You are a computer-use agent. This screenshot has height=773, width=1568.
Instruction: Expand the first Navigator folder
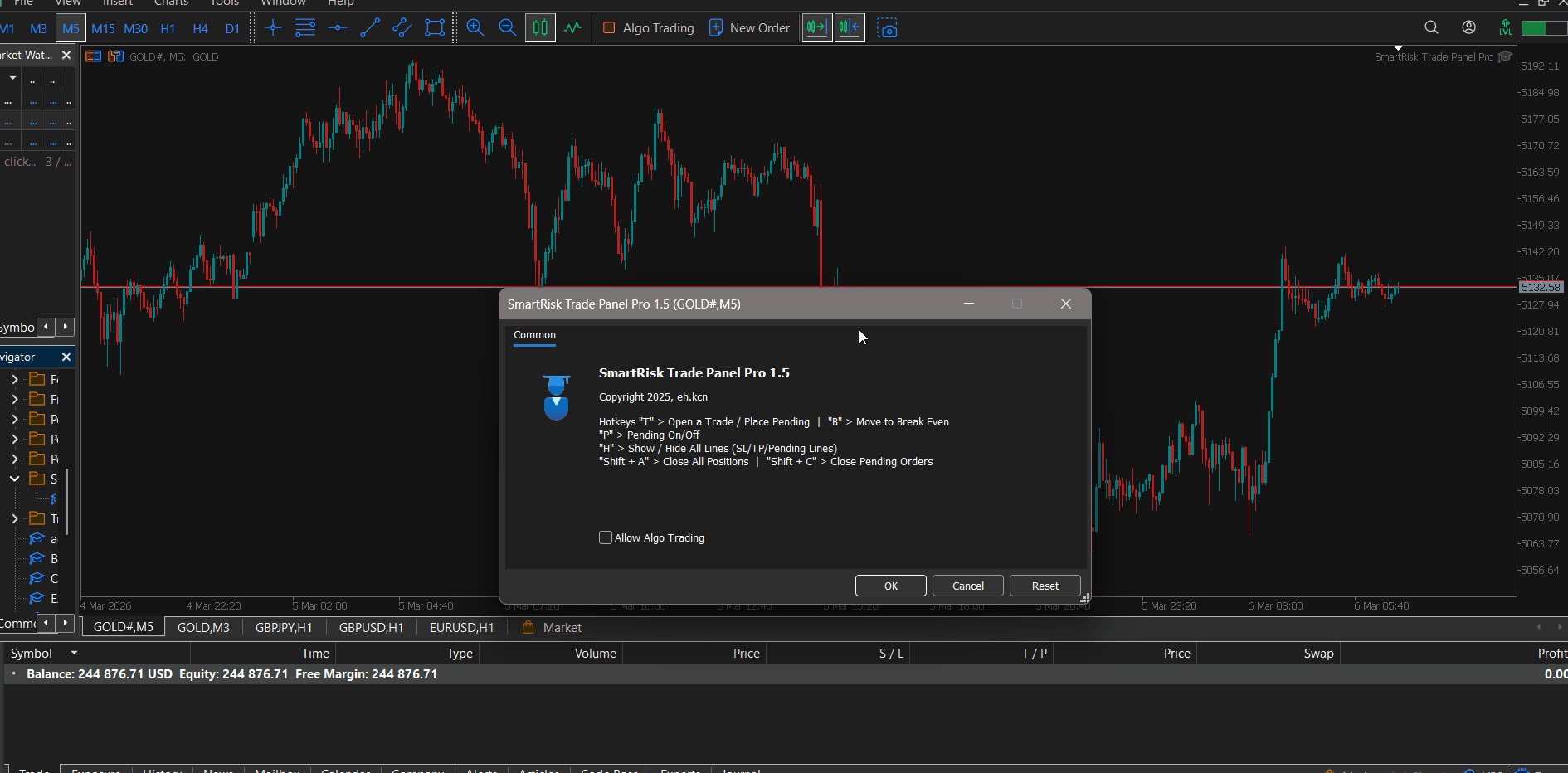(15, 379)
